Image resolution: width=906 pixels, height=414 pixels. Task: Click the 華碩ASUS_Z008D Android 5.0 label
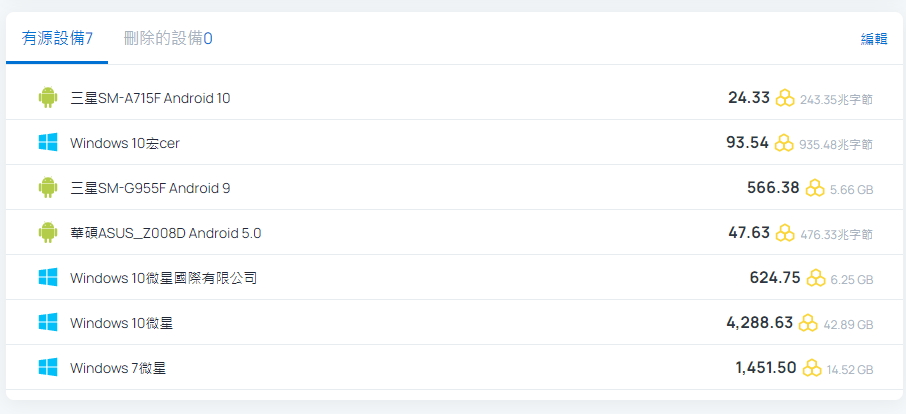pos(165,233)
